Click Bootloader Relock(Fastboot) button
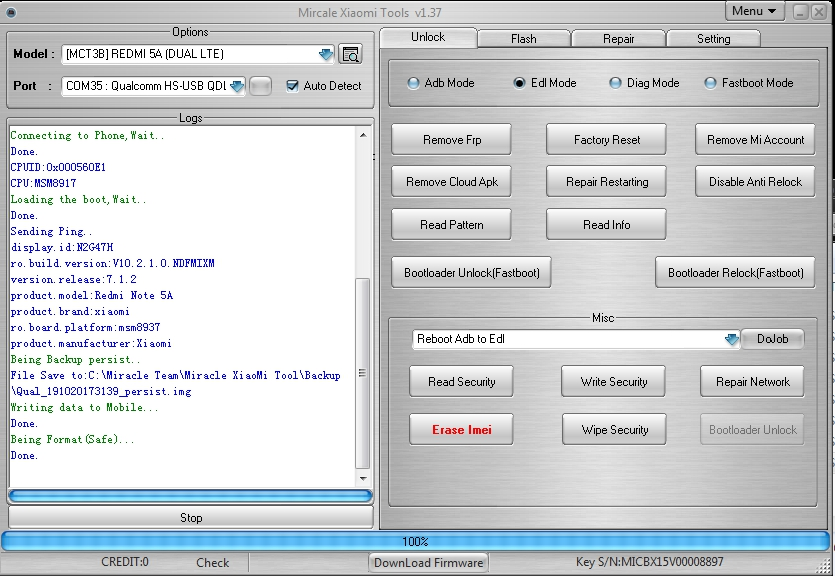 pos(735,273)
